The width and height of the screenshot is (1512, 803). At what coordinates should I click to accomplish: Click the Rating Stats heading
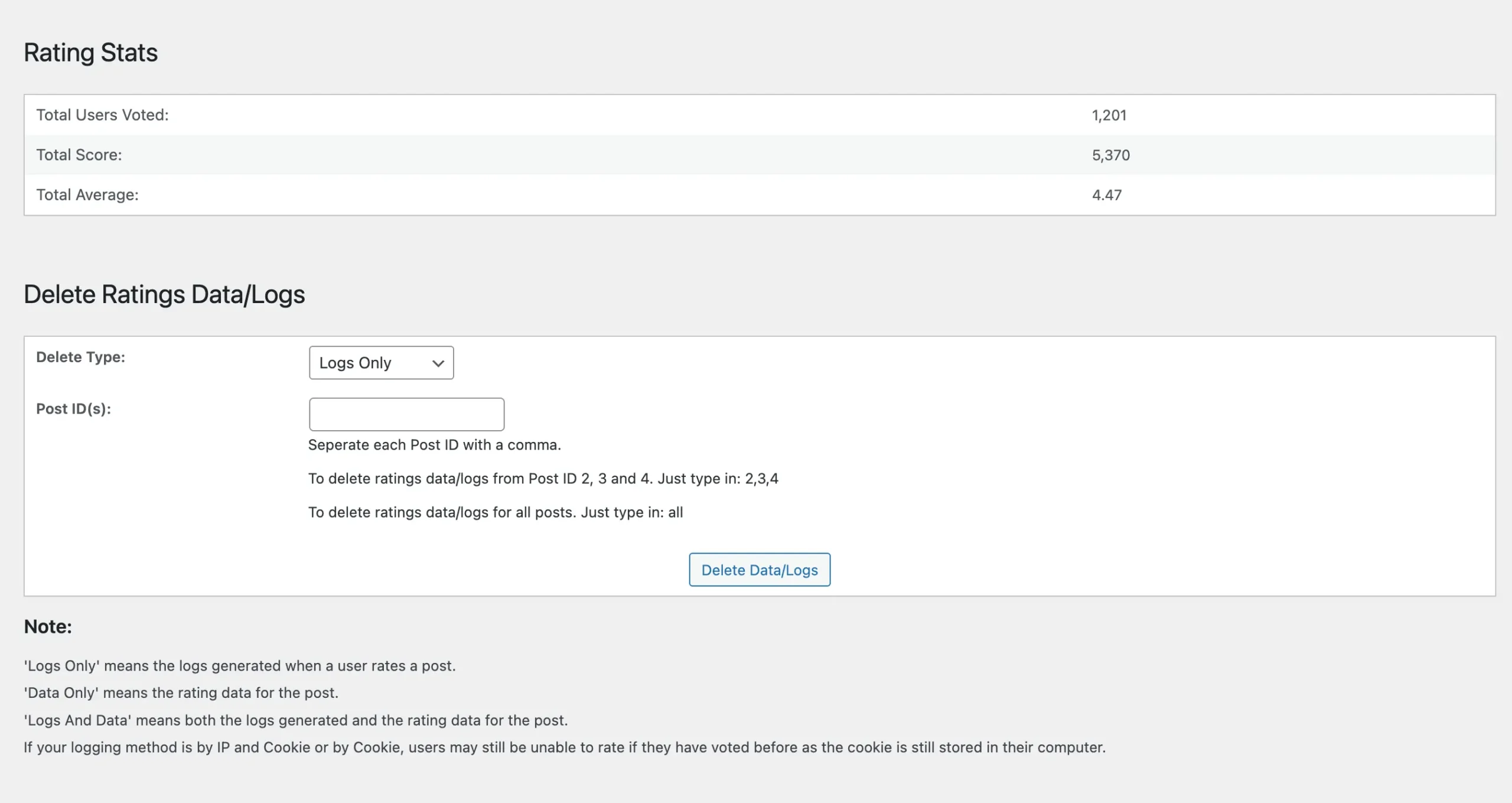(x=91, y=53)
